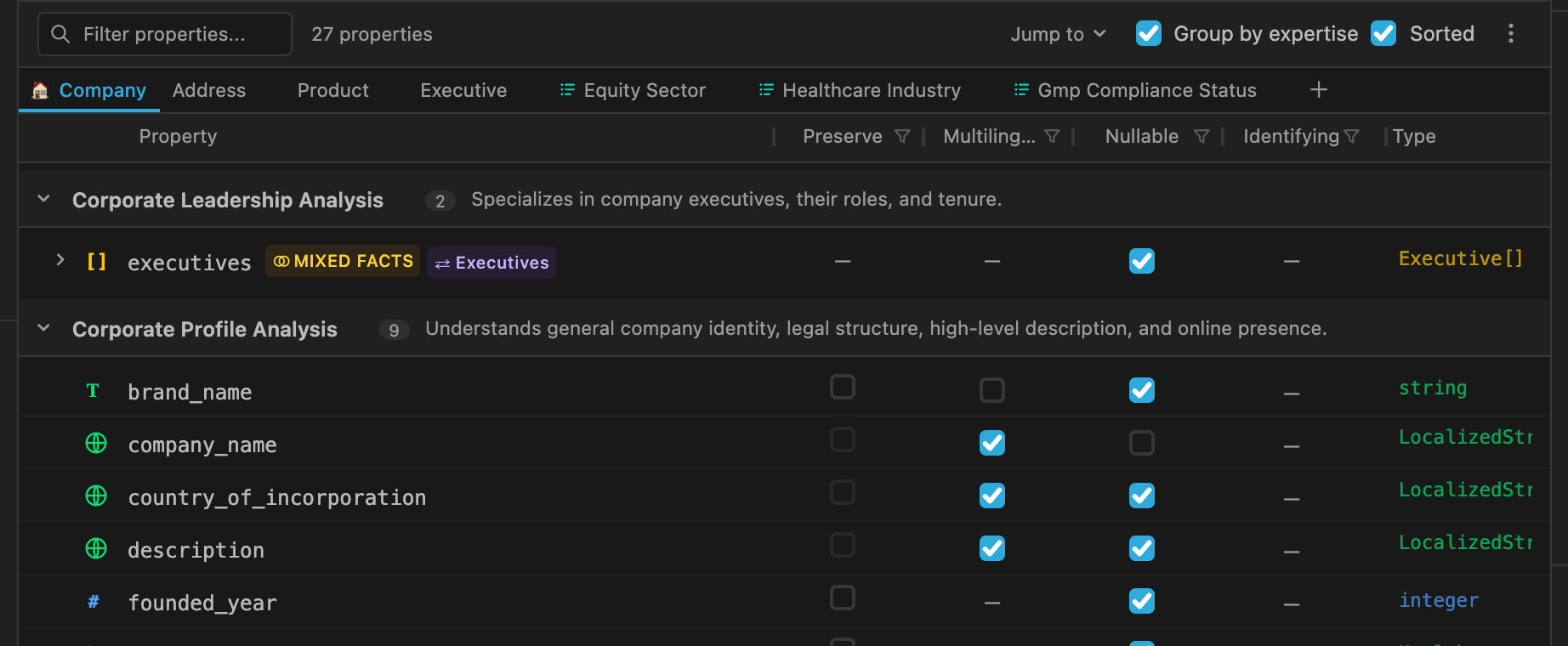Open the Gmp Compliance Status tab
1568x646 pixels.
click(1135, 90)
